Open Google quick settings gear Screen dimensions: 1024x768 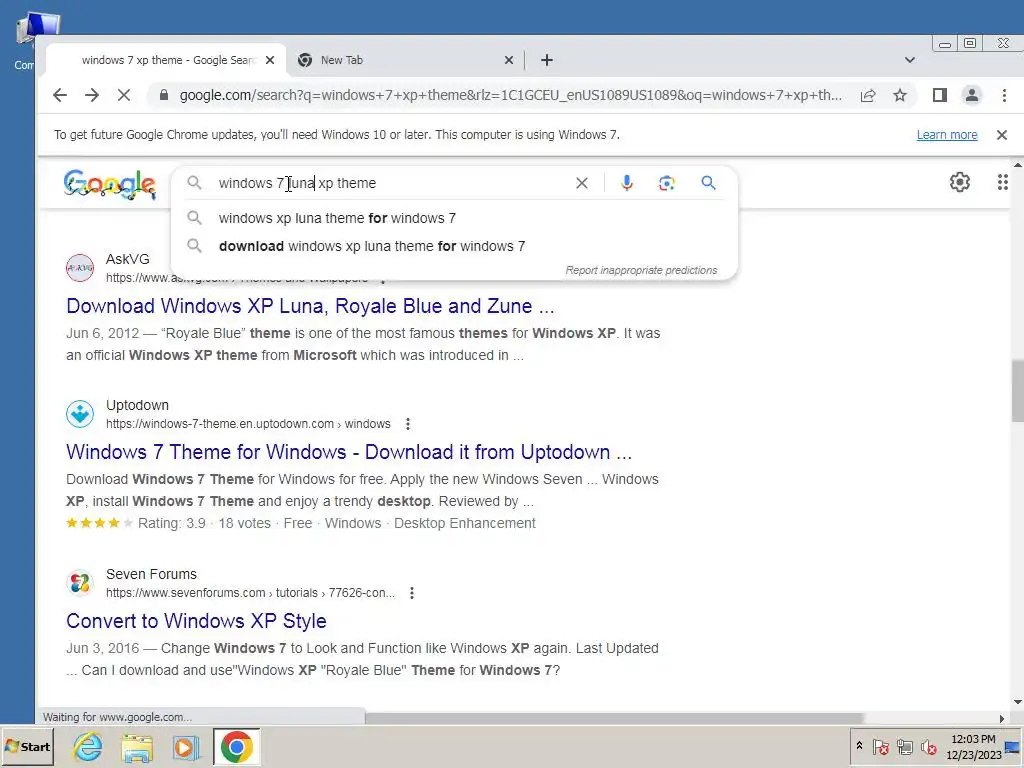[959, 182]
